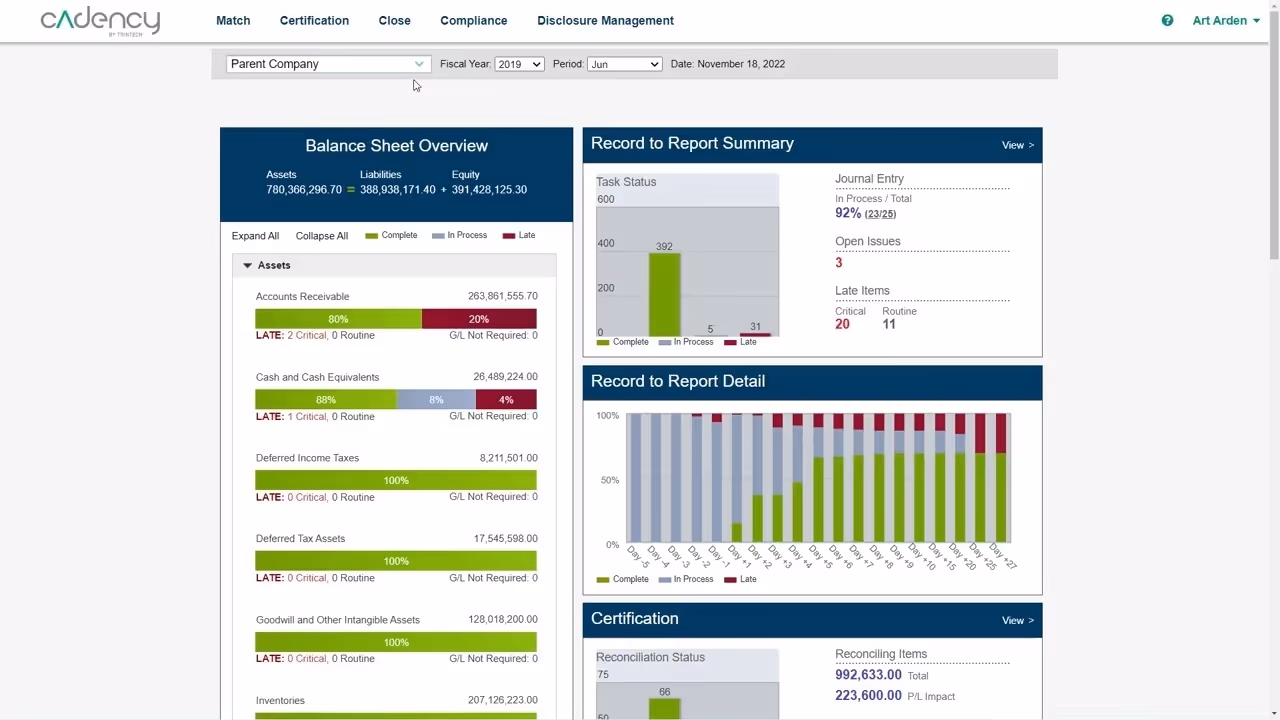Navigate to the Compliance menu
1280x720 pixels.
point(473,20)
